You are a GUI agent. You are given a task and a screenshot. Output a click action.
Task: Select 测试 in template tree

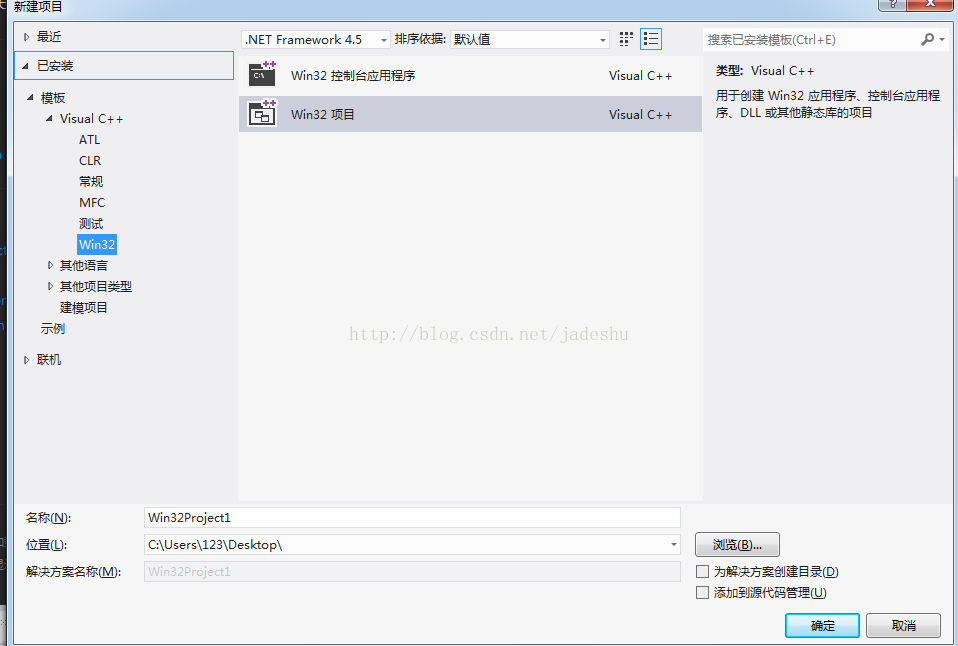tap(91, 224)
